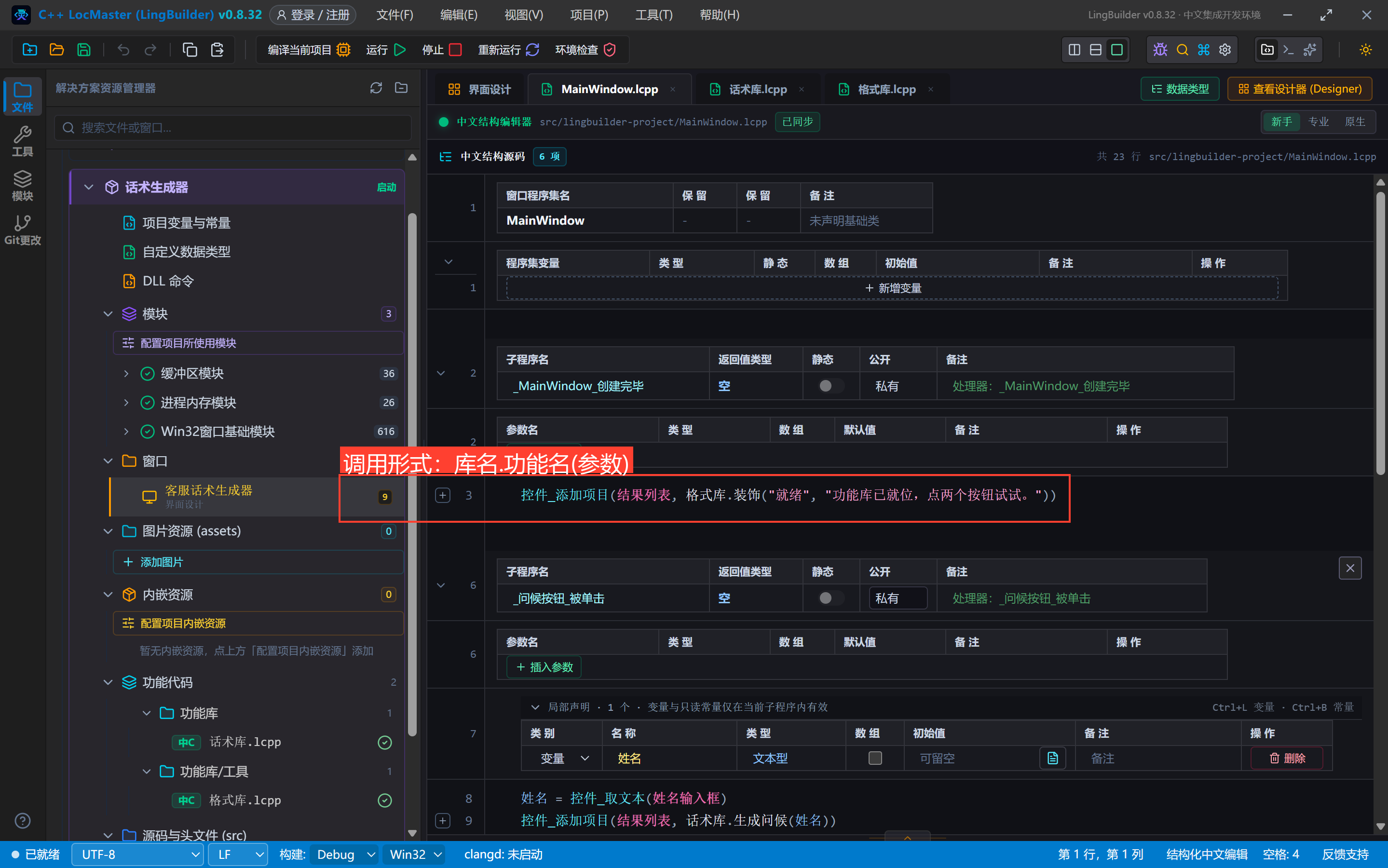The height and width of the screenshot is (868, 1388).
Task: Click the new project icon in toolbar
Action: [x=29, y=50]
